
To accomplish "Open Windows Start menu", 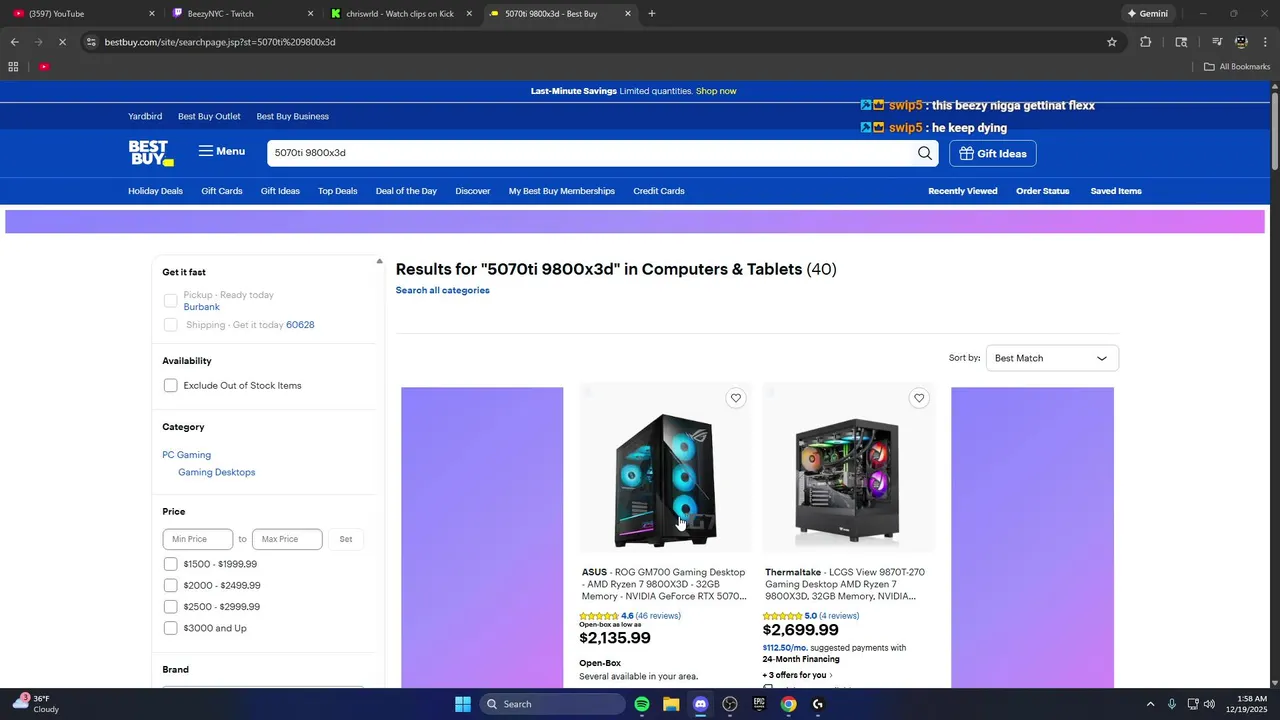I will 463,704.
